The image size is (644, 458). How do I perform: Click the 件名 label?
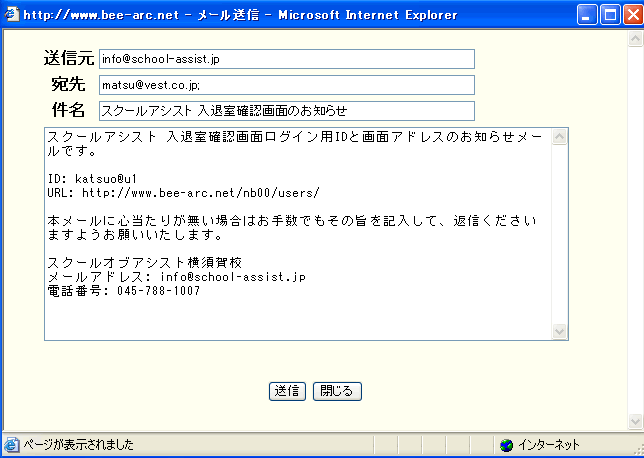[x=68, y=110]
